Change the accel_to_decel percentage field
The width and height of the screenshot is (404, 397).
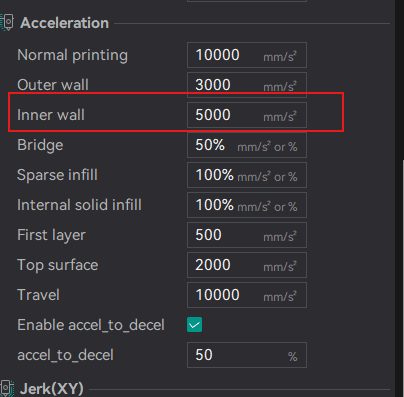(x=247, y=355)
